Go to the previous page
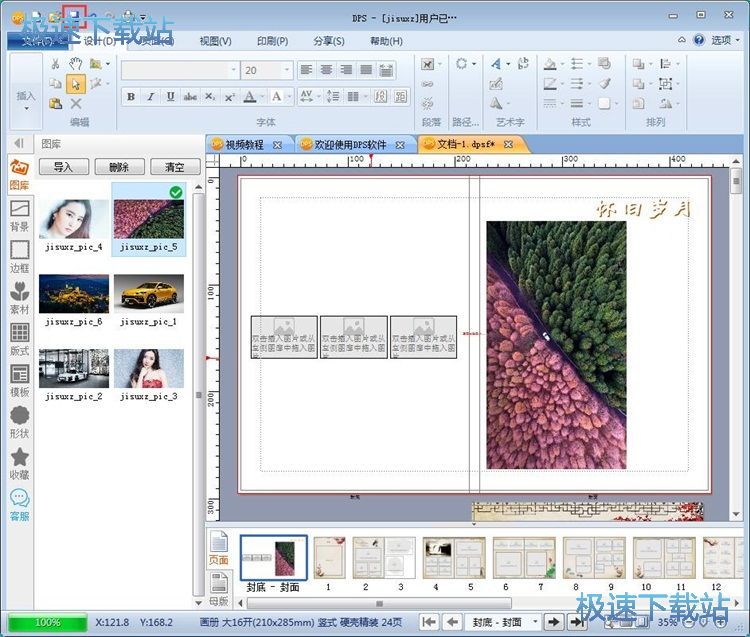The image size is (750, 637). 452,622
